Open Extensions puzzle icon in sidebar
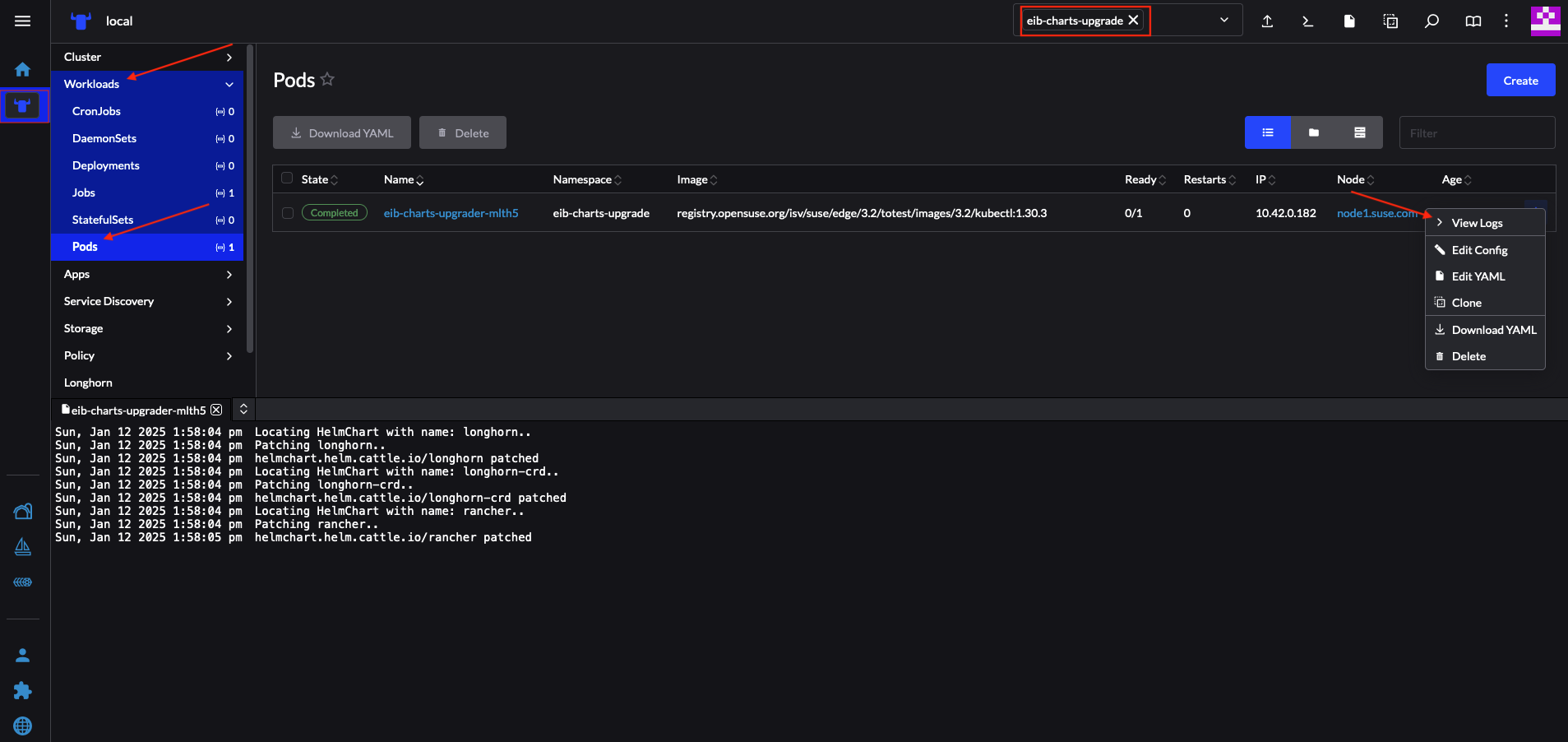This screenshot has width=1568, height=742. click(22, 690)
